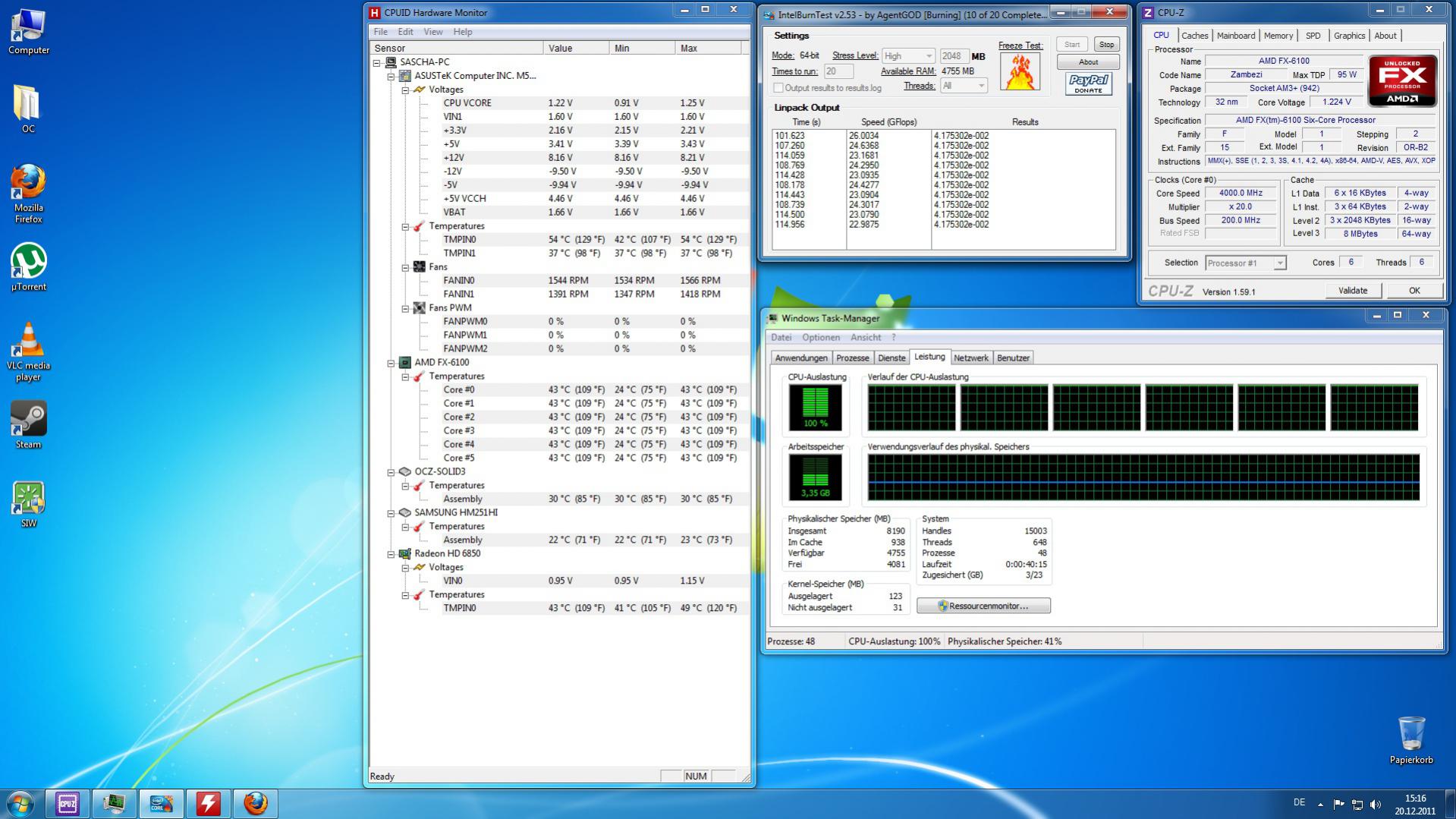Image resolution: width=1456 pixels, height=819 pixels.
Task: Launch µTorrent from the desktop
Action: pos(28,266)
